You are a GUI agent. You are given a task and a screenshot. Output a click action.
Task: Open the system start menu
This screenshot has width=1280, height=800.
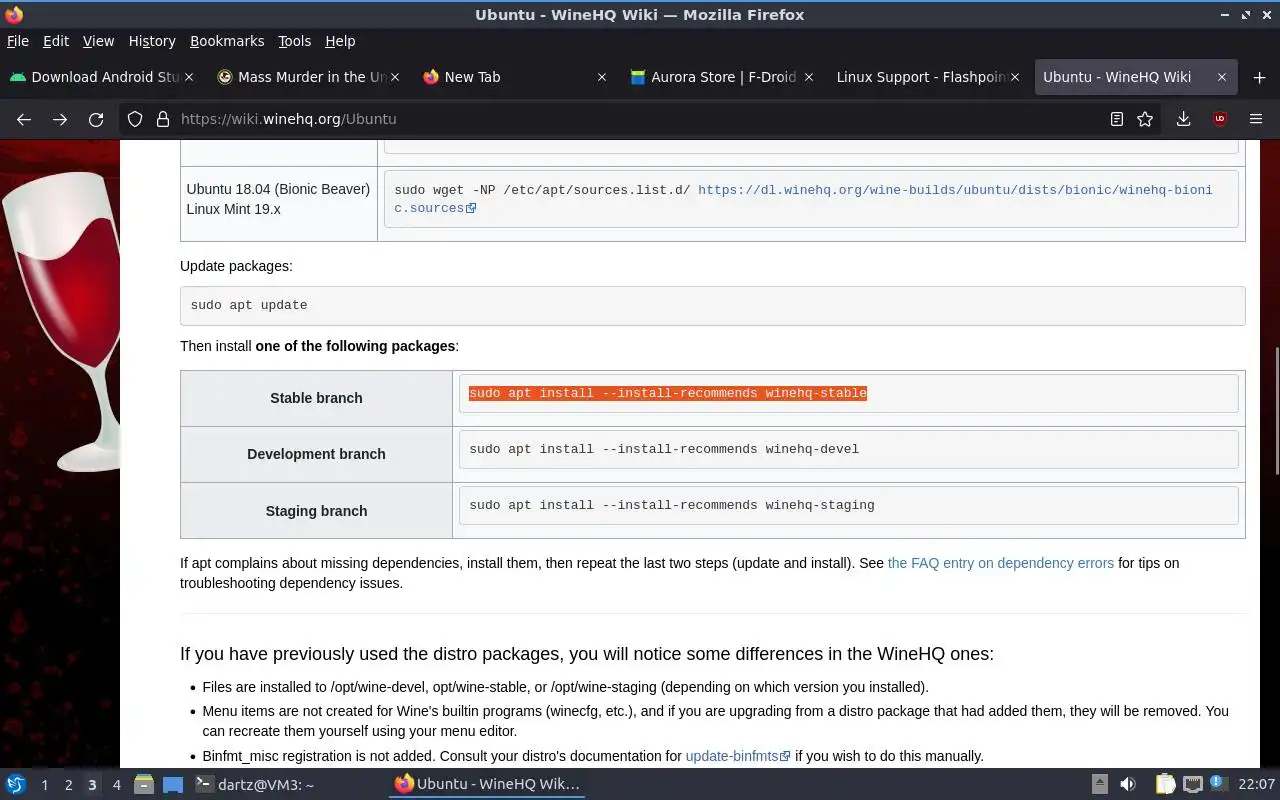click(15, 784)
